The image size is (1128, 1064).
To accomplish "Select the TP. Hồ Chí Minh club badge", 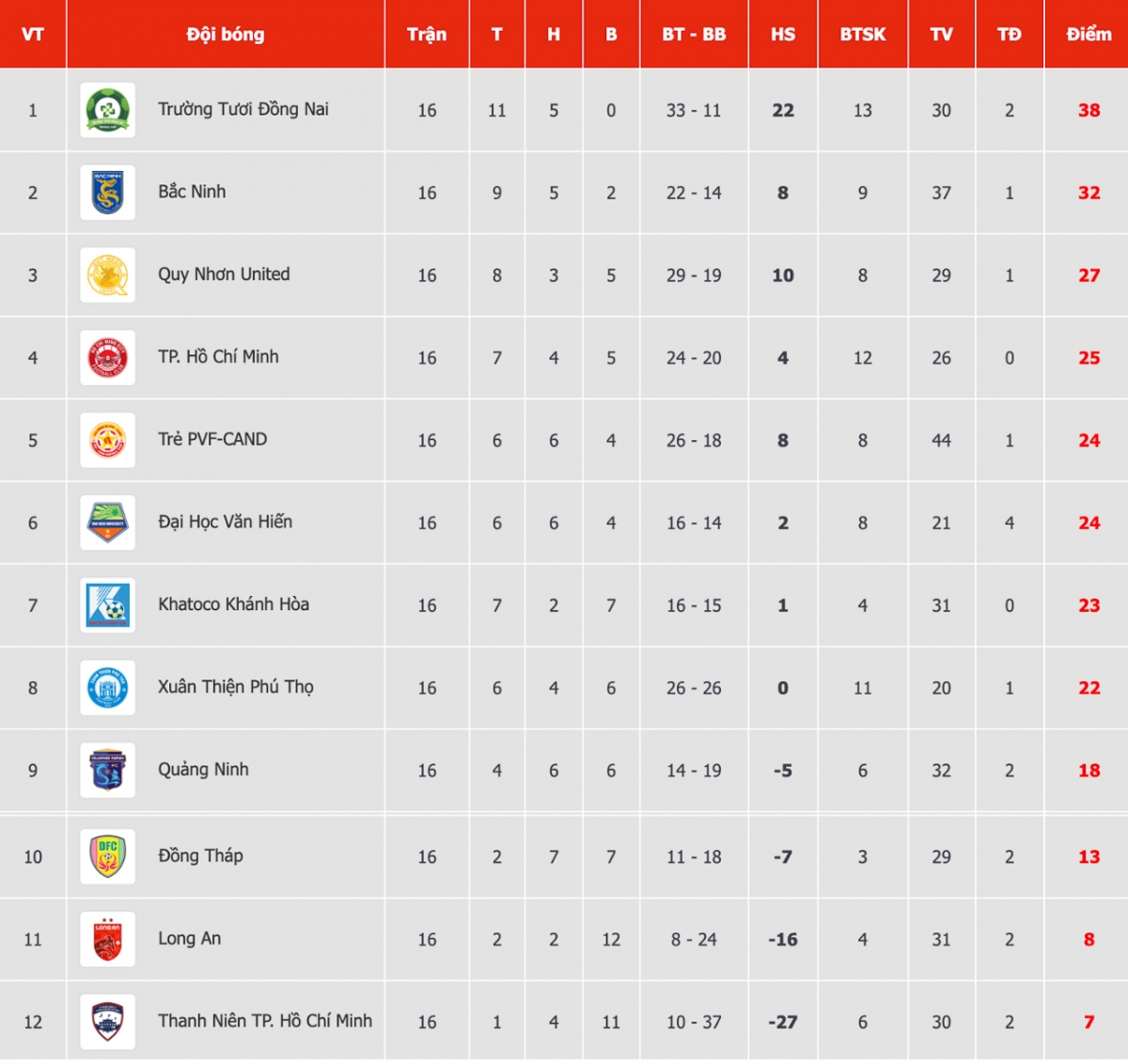I will pyautogui.click(x=108, y=358).
